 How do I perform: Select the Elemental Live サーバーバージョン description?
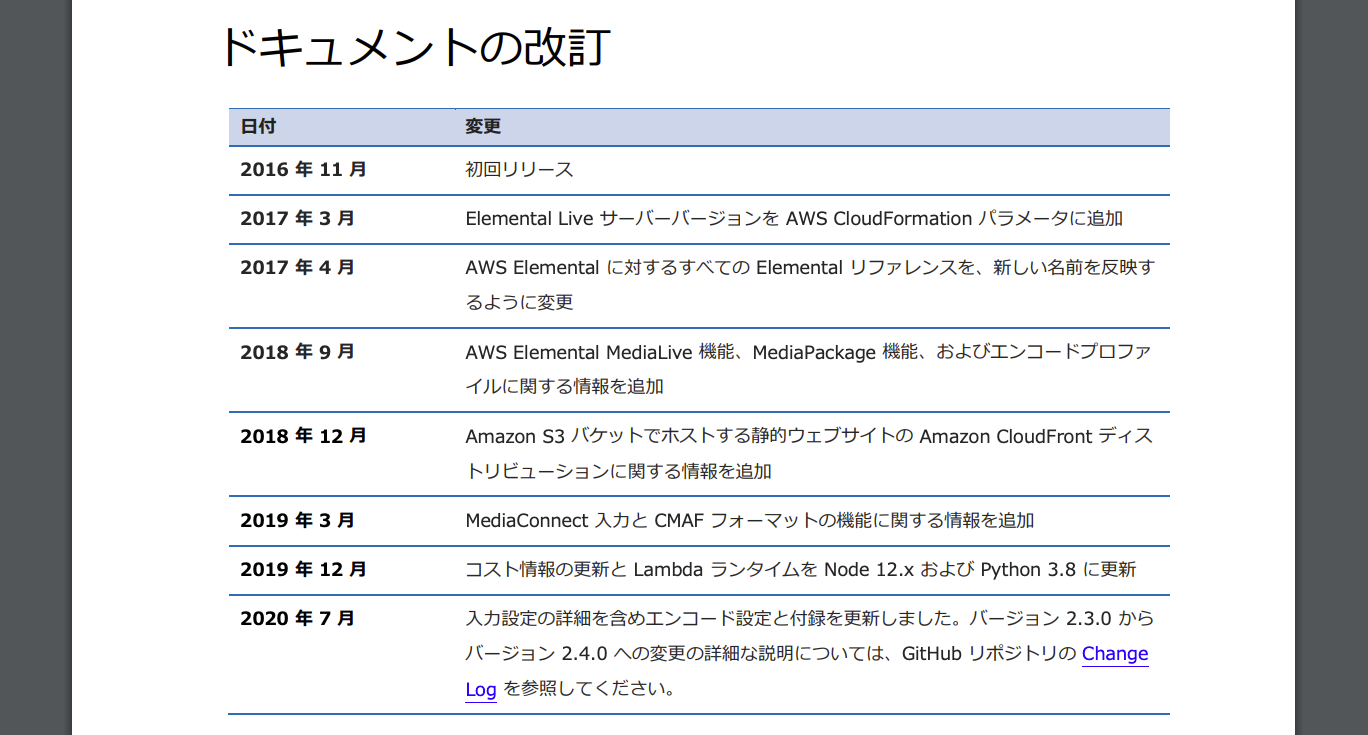coord(794,219)
